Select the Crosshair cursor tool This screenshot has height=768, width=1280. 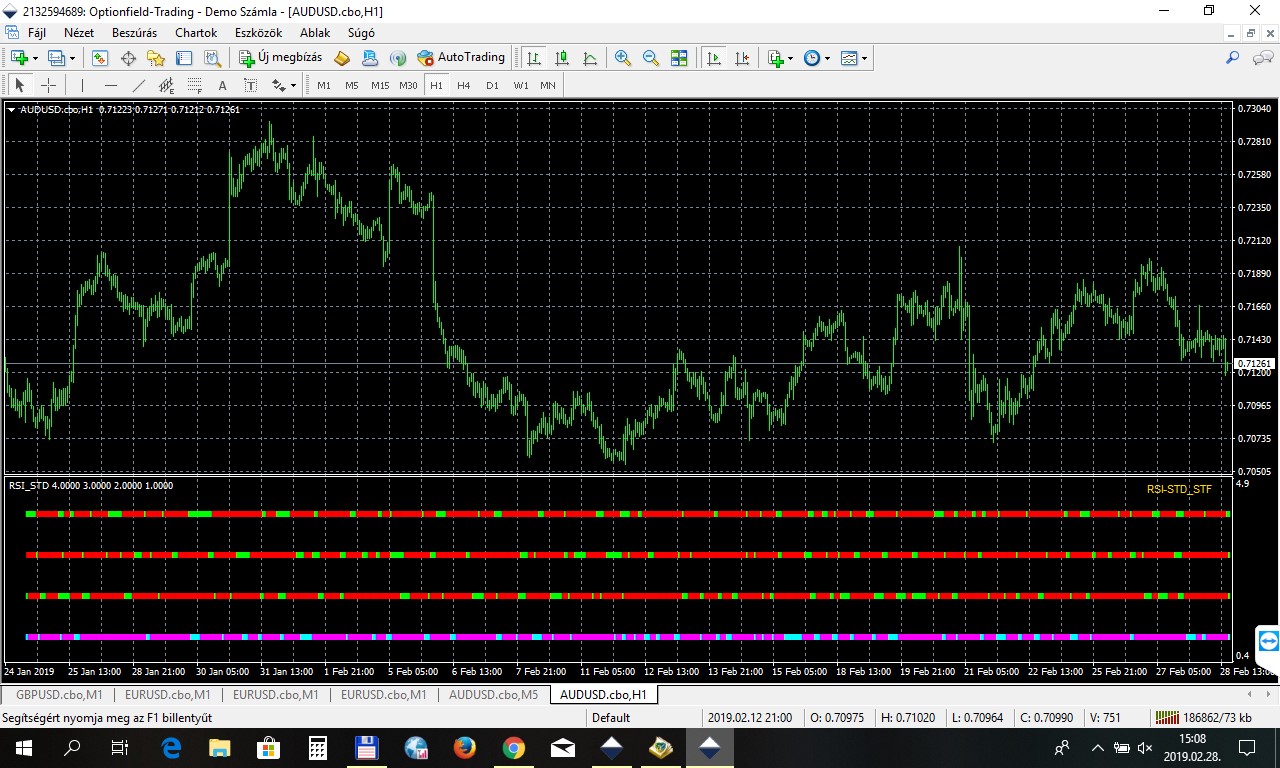47,85
